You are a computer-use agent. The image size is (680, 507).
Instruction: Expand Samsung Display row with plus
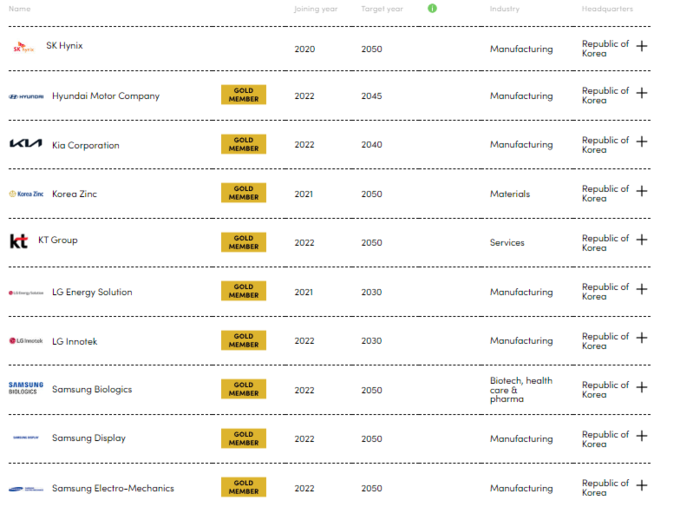coord(642,435)
